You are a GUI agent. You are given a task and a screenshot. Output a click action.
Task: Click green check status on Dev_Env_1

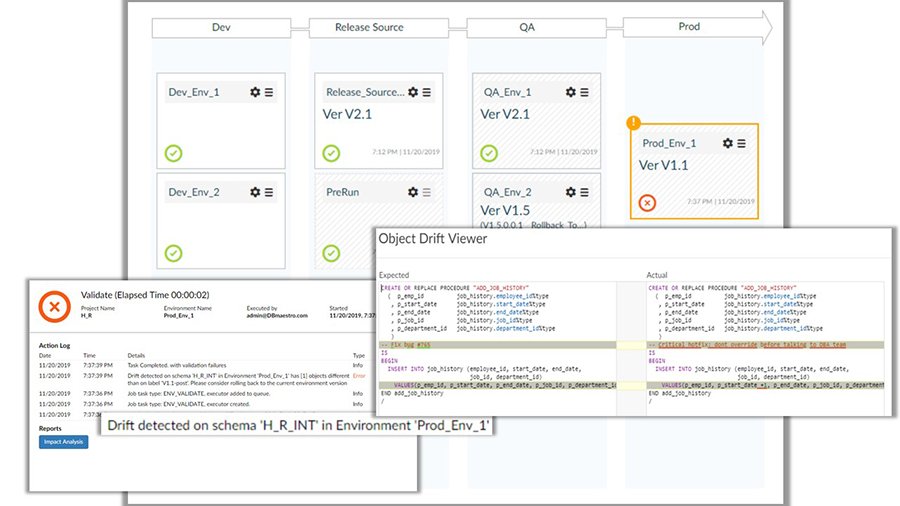tap(174, 153)
